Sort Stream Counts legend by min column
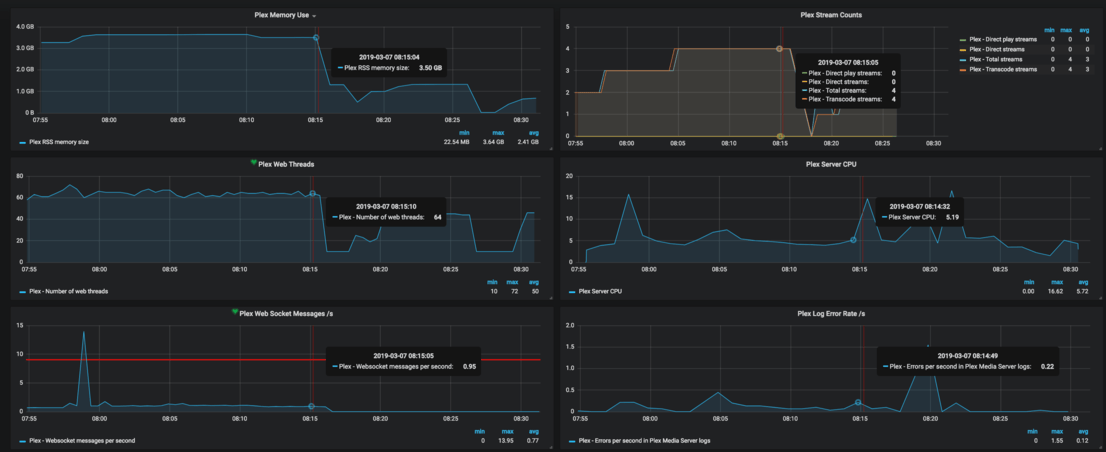Viewport: 1106px width, 452px height. tap(1052, 32)
